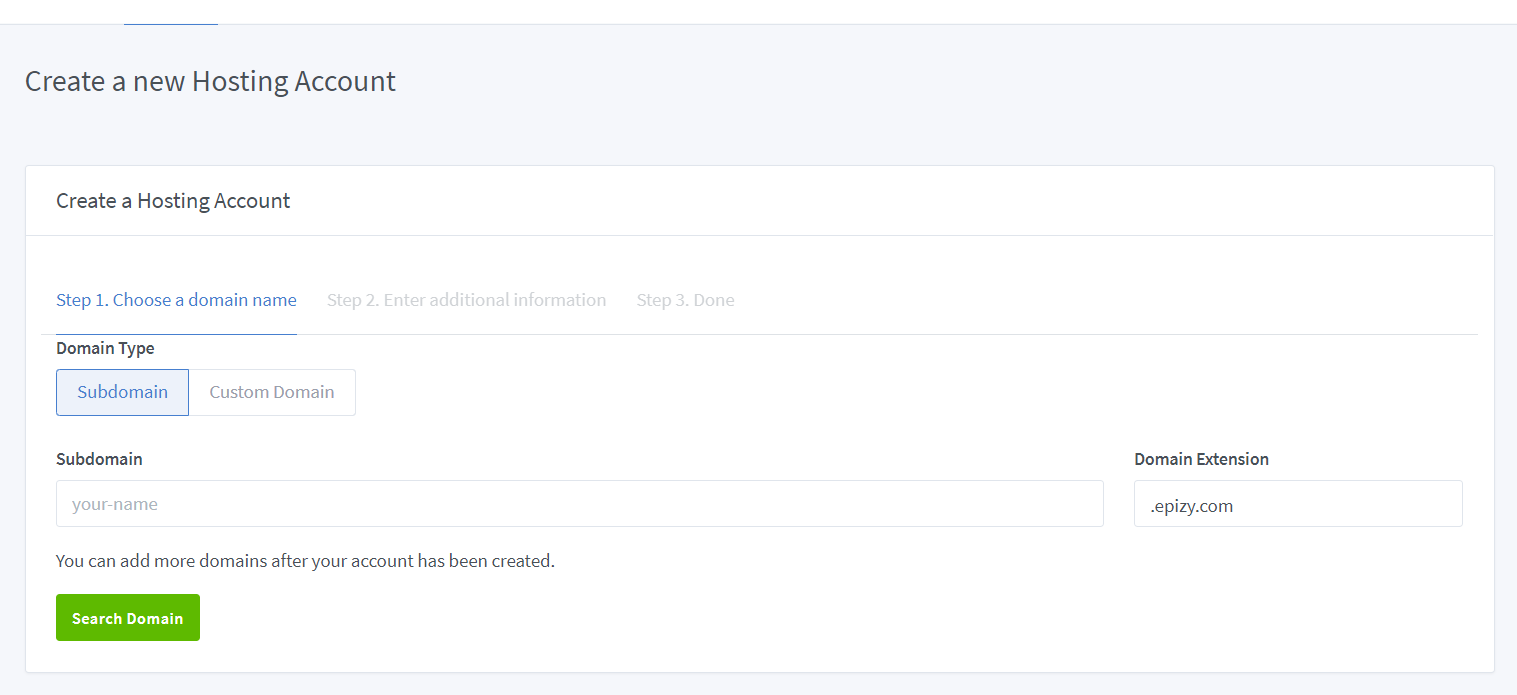Viewport: 1517px width, 695px height.
Task: Click the Domain Type label
Action: (105, 348)
